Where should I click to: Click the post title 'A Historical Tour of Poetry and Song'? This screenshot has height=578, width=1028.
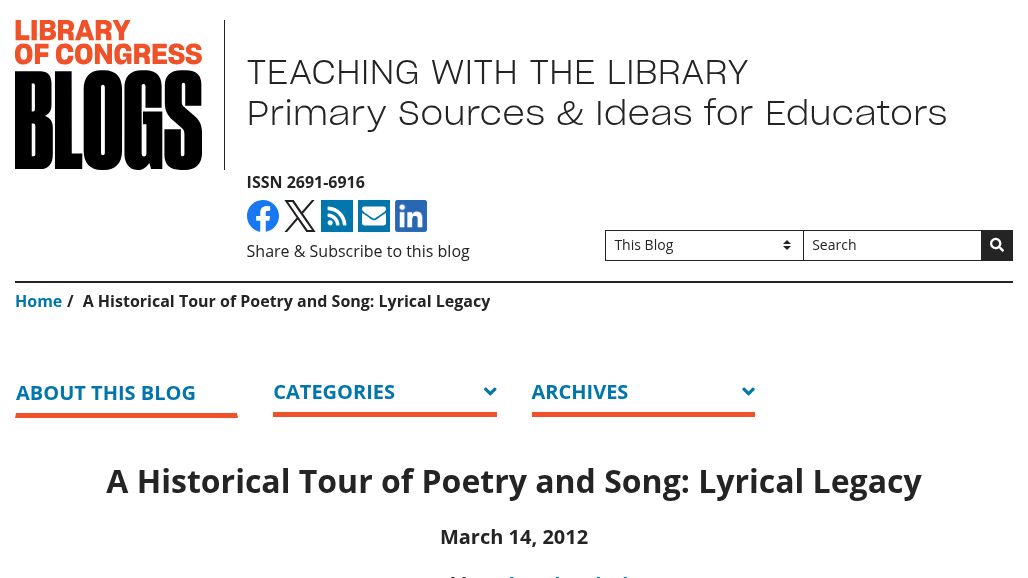(x=514, y=481)
